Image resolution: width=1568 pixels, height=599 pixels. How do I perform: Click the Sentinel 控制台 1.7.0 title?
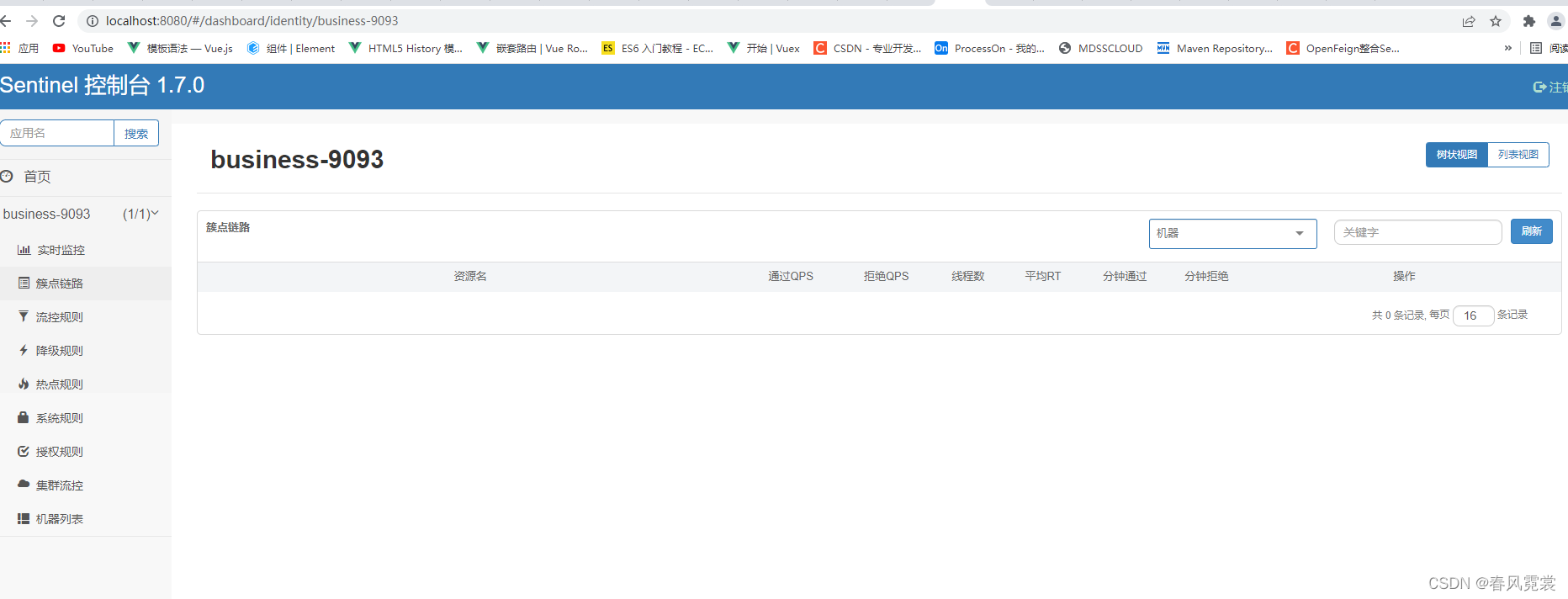[102, 85]
